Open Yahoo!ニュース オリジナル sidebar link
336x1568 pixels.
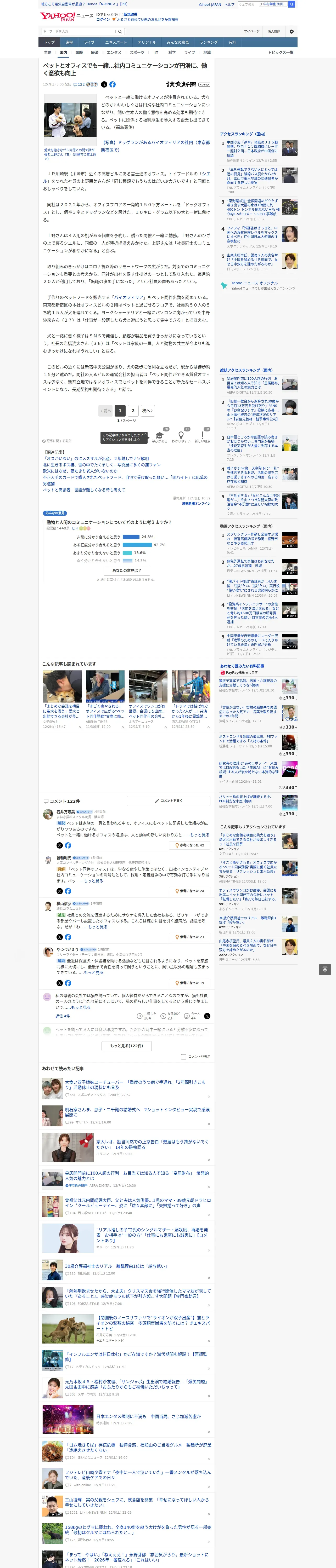(254, 283)
